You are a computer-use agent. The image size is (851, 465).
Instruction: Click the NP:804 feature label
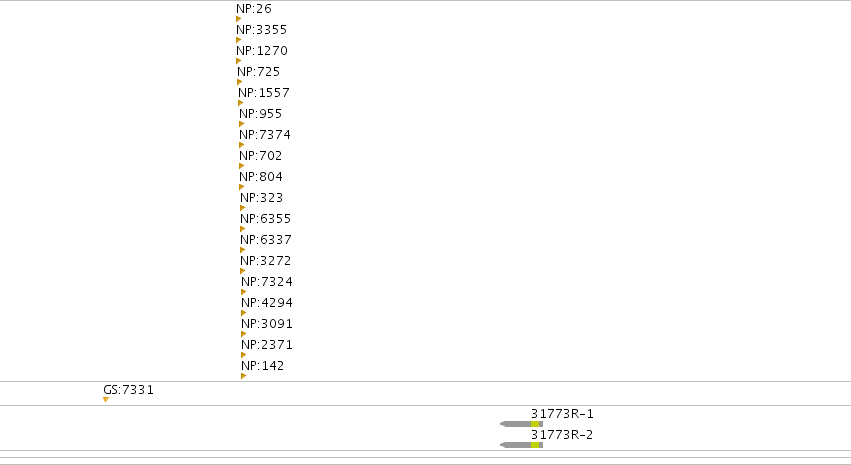[261, 177]
